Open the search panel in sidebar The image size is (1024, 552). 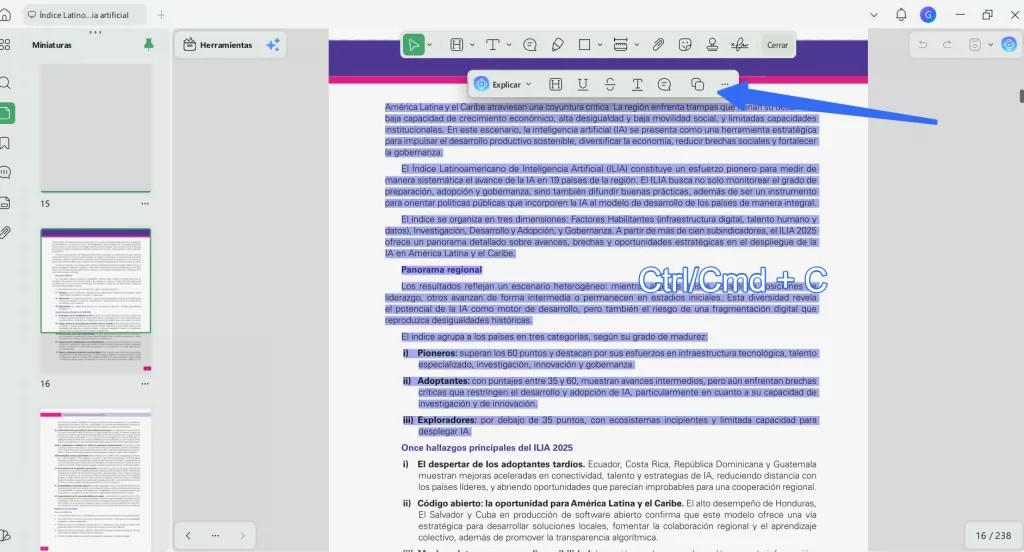(5, 83)
